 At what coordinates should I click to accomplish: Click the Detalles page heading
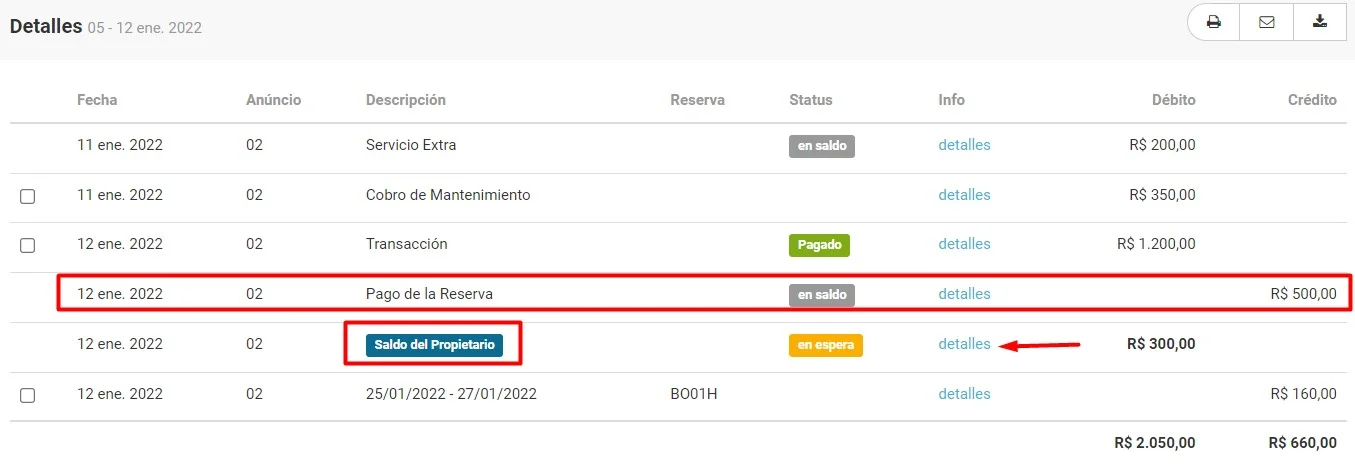[46, 26]
